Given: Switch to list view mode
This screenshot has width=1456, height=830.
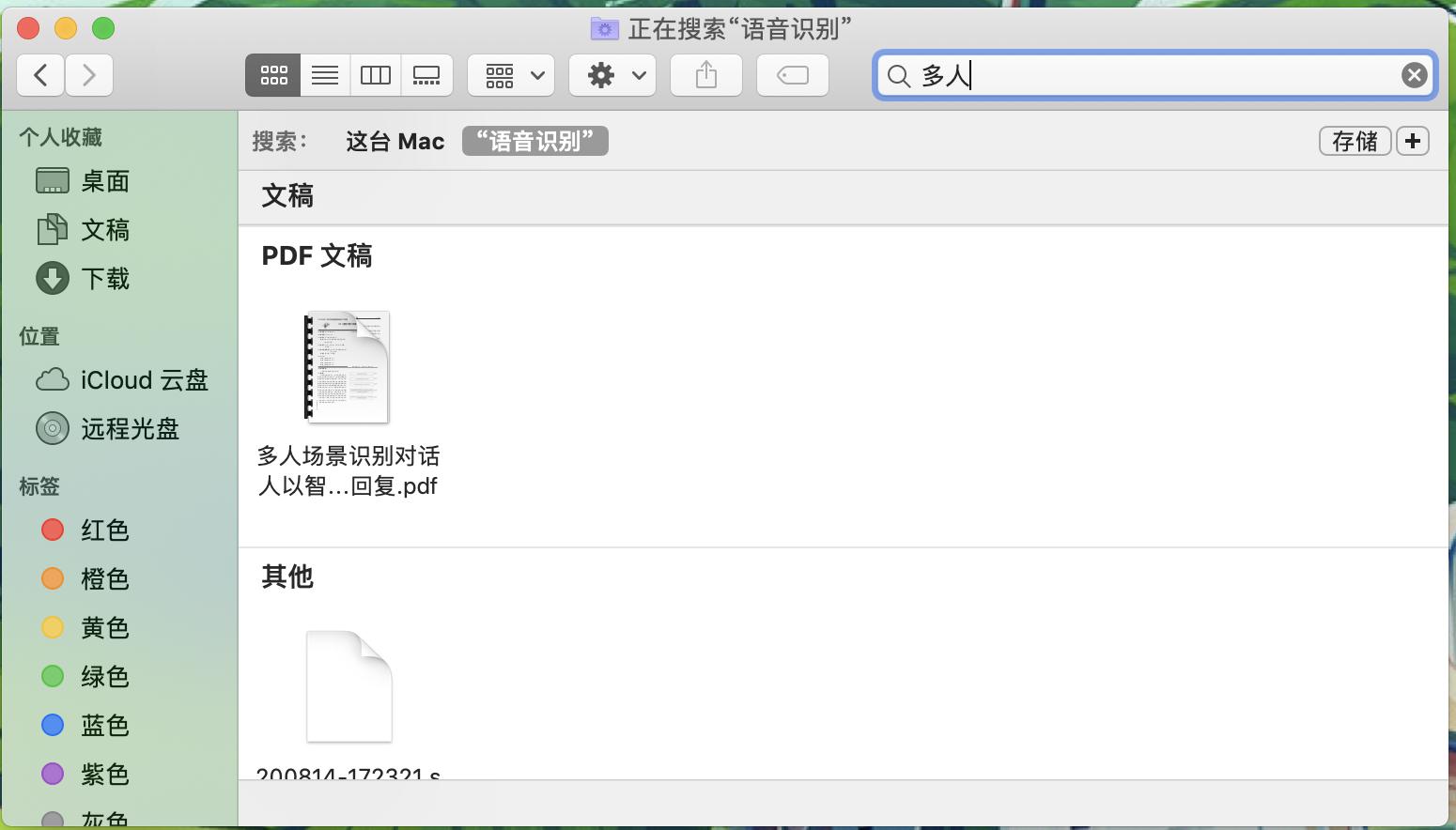Looking at the screenshot, I should pos(324,75).
